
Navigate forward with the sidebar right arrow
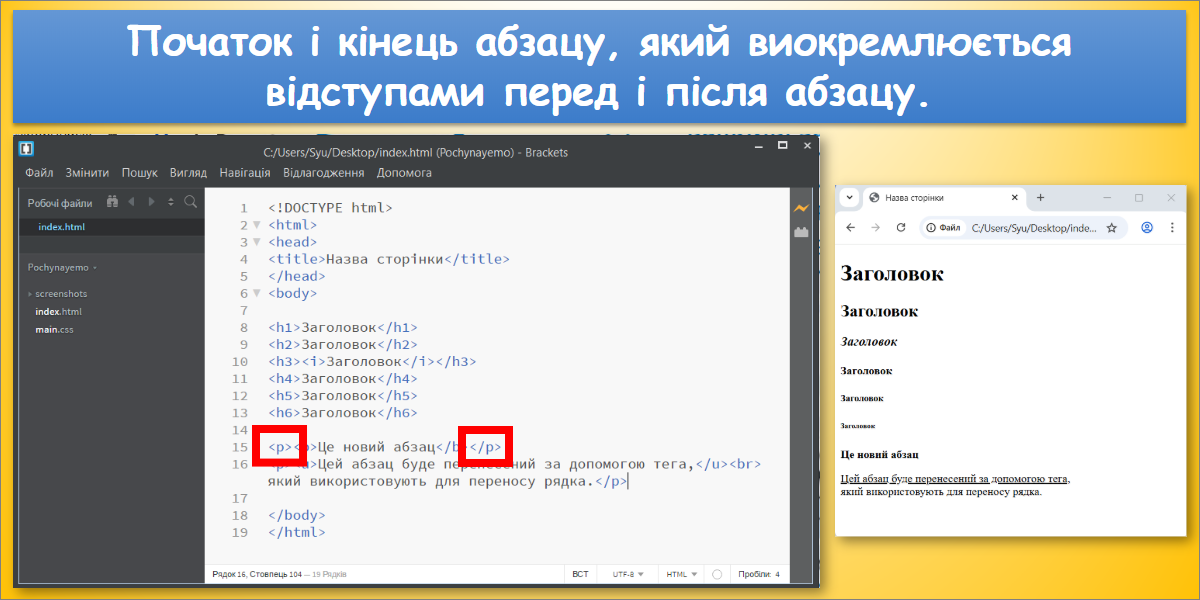tap(151, 202)
